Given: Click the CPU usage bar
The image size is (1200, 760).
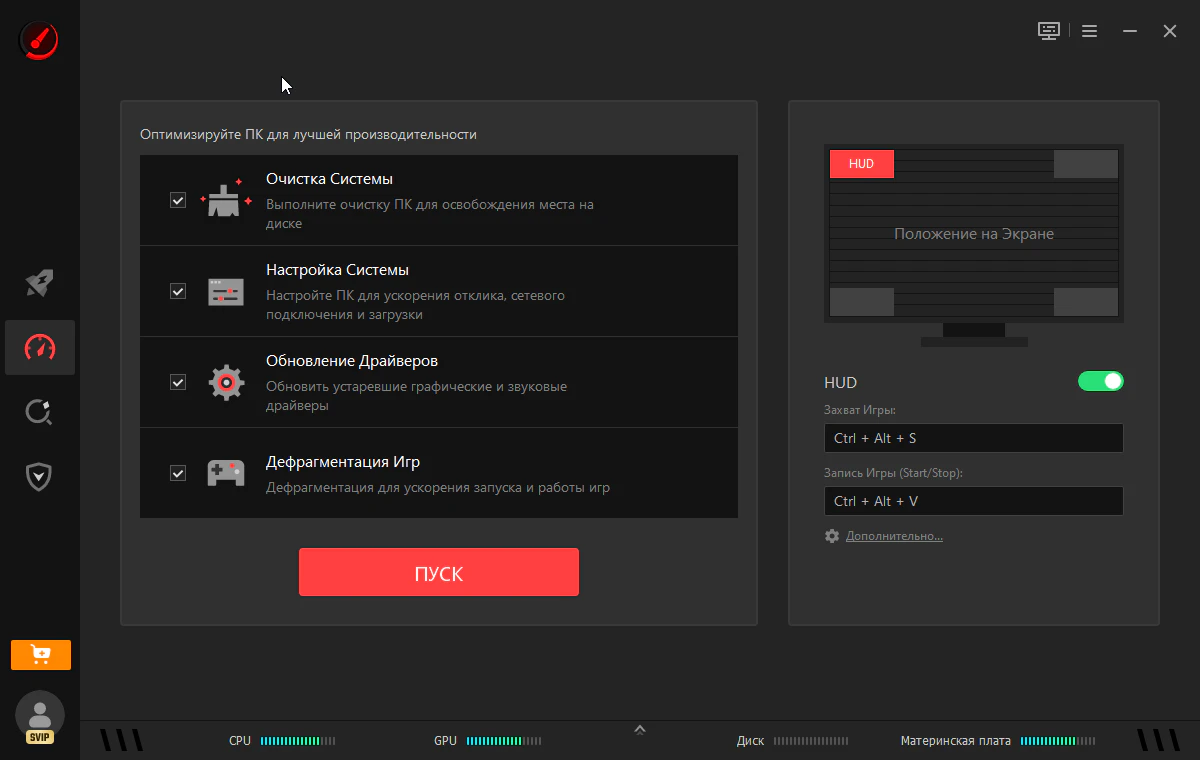Looking at the screenshot, I should coord(298,741).
